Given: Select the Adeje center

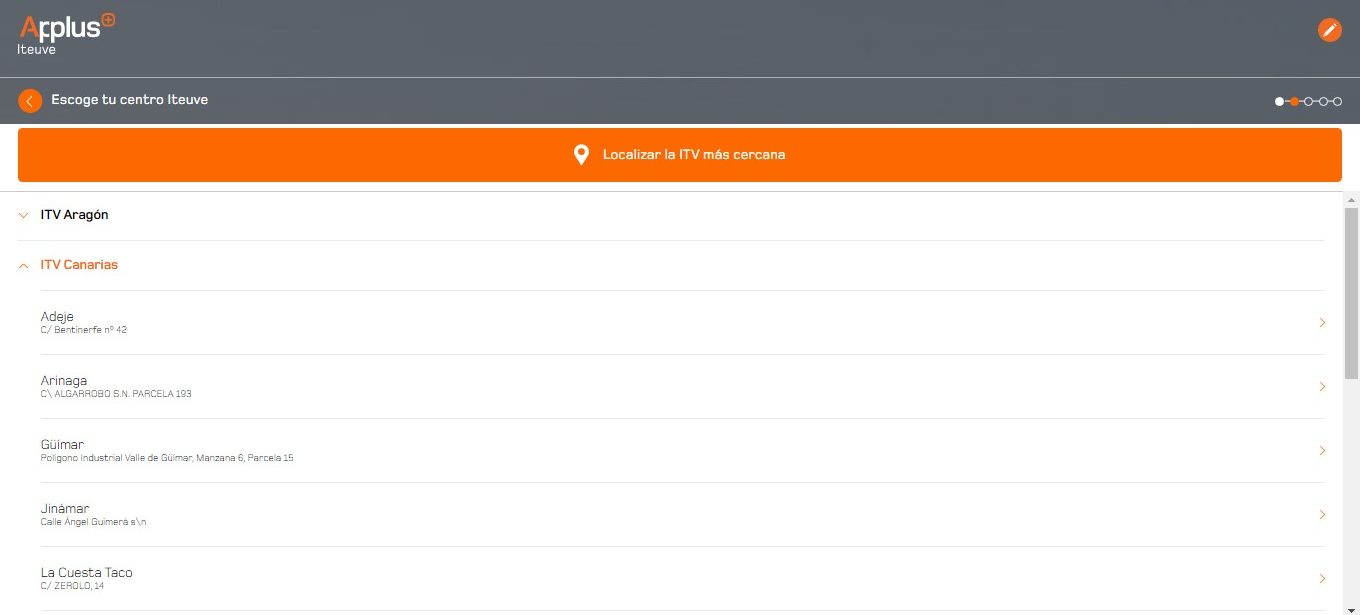Looking at the screenshot, I should pyautogui.click(x=683, y=322).
